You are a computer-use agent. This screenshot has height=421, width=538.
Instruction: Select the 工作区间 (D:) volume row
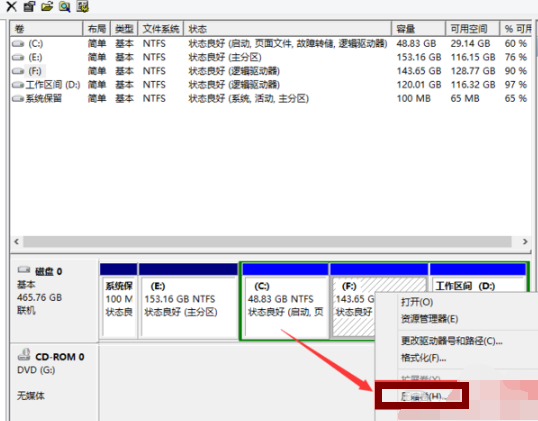pyautogui.click(x=270, y=85)
